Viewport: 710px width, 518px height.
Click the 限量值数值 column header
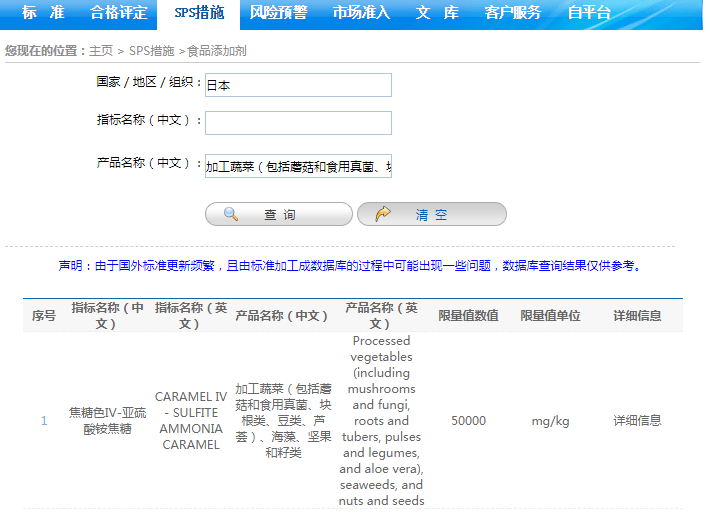(x=468, y=316)
